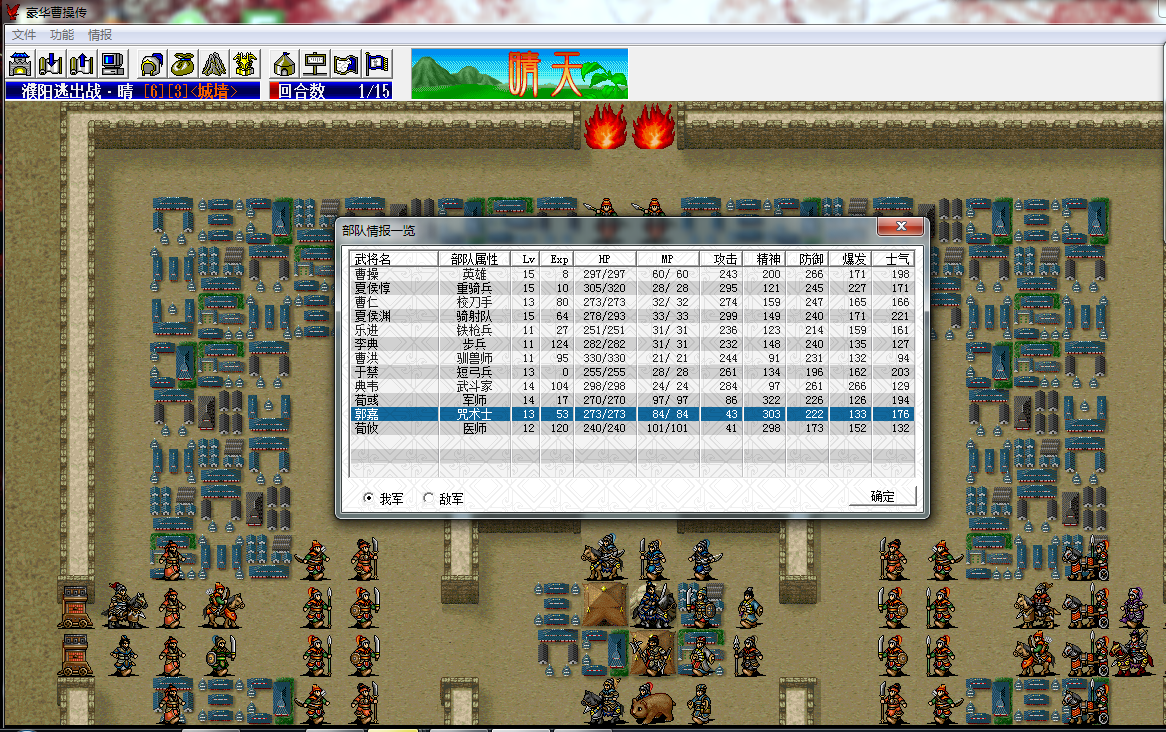Open the 功能 menu
This screenshot has height=732, width=1166.
62,35
